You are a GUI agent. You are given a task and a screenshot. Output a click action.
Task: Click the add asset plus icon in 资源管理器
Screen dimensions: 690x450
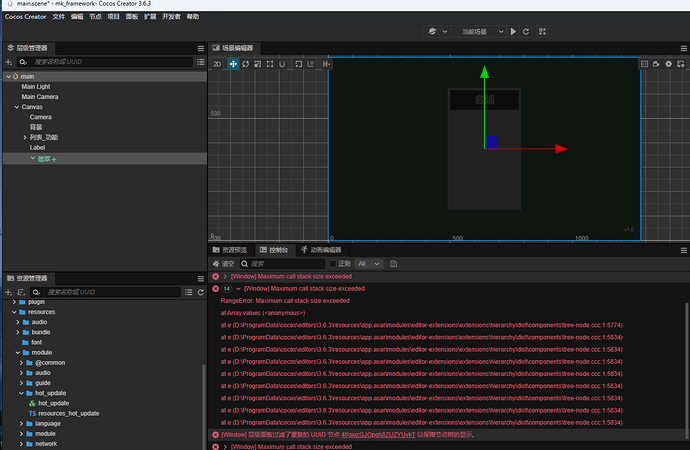(8, 292)
